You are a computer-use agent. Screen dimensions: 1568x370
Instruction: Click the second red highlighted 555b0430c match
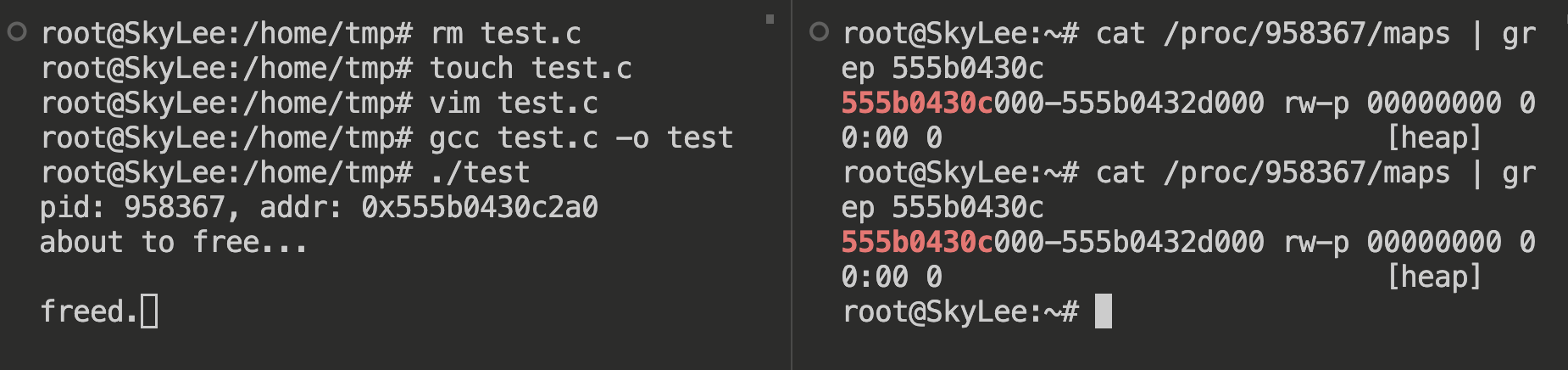917,243
